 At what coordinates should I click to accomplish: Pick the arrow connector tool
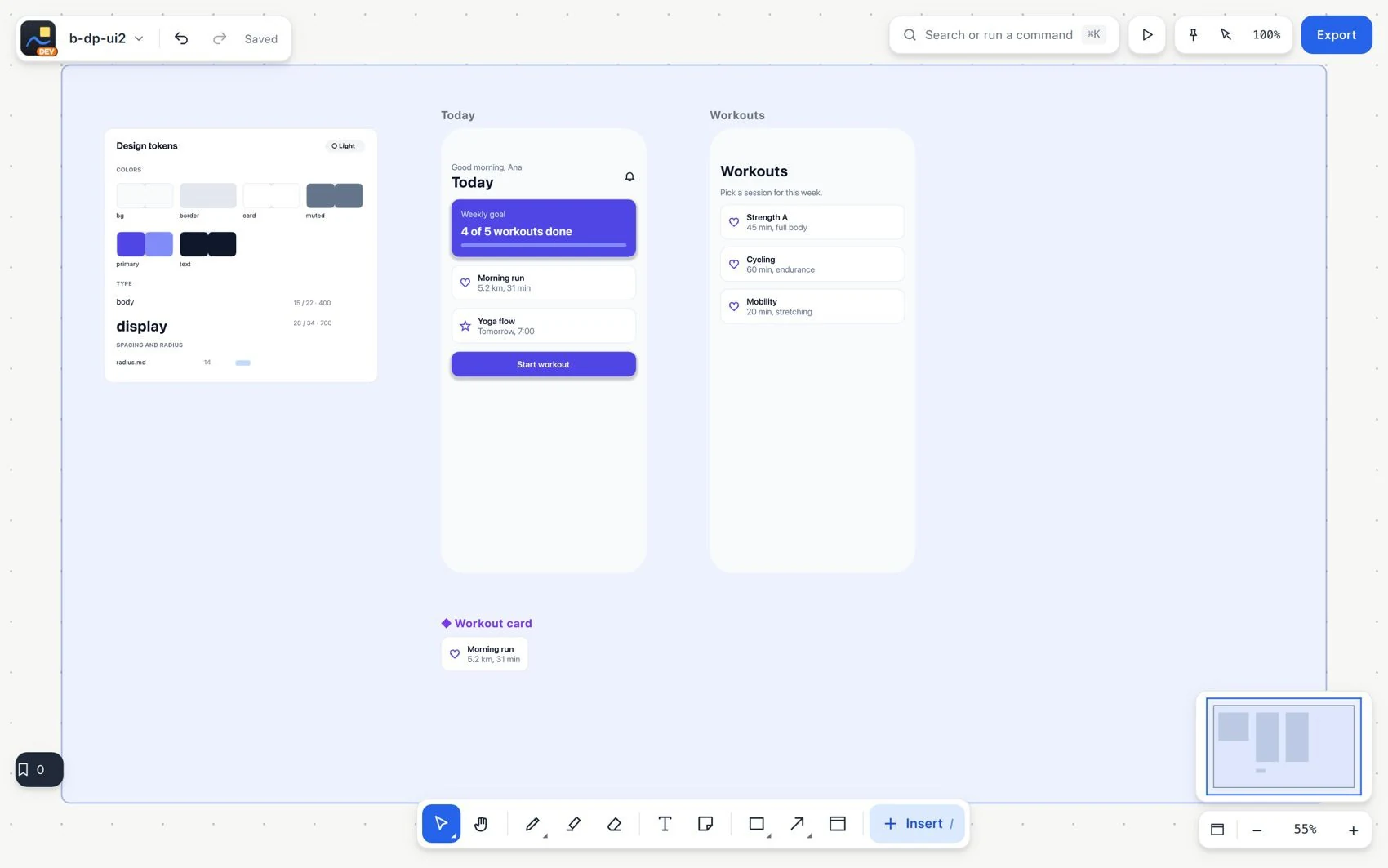click(x=798, y=823)
